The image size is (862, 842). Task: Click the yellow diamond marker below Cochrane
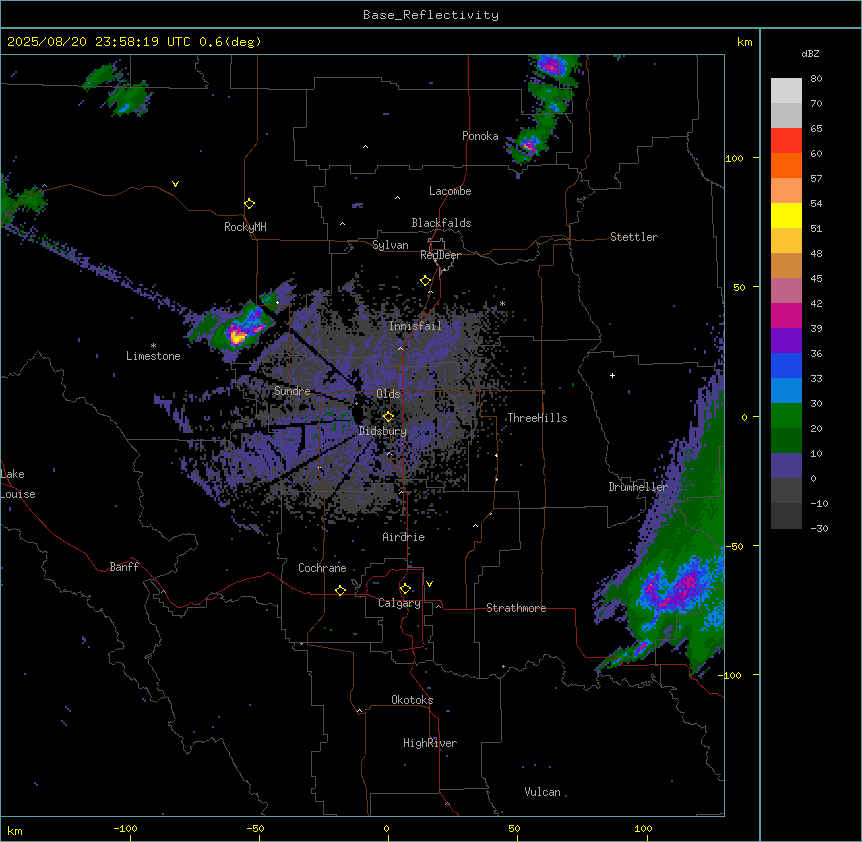[340, 590]
